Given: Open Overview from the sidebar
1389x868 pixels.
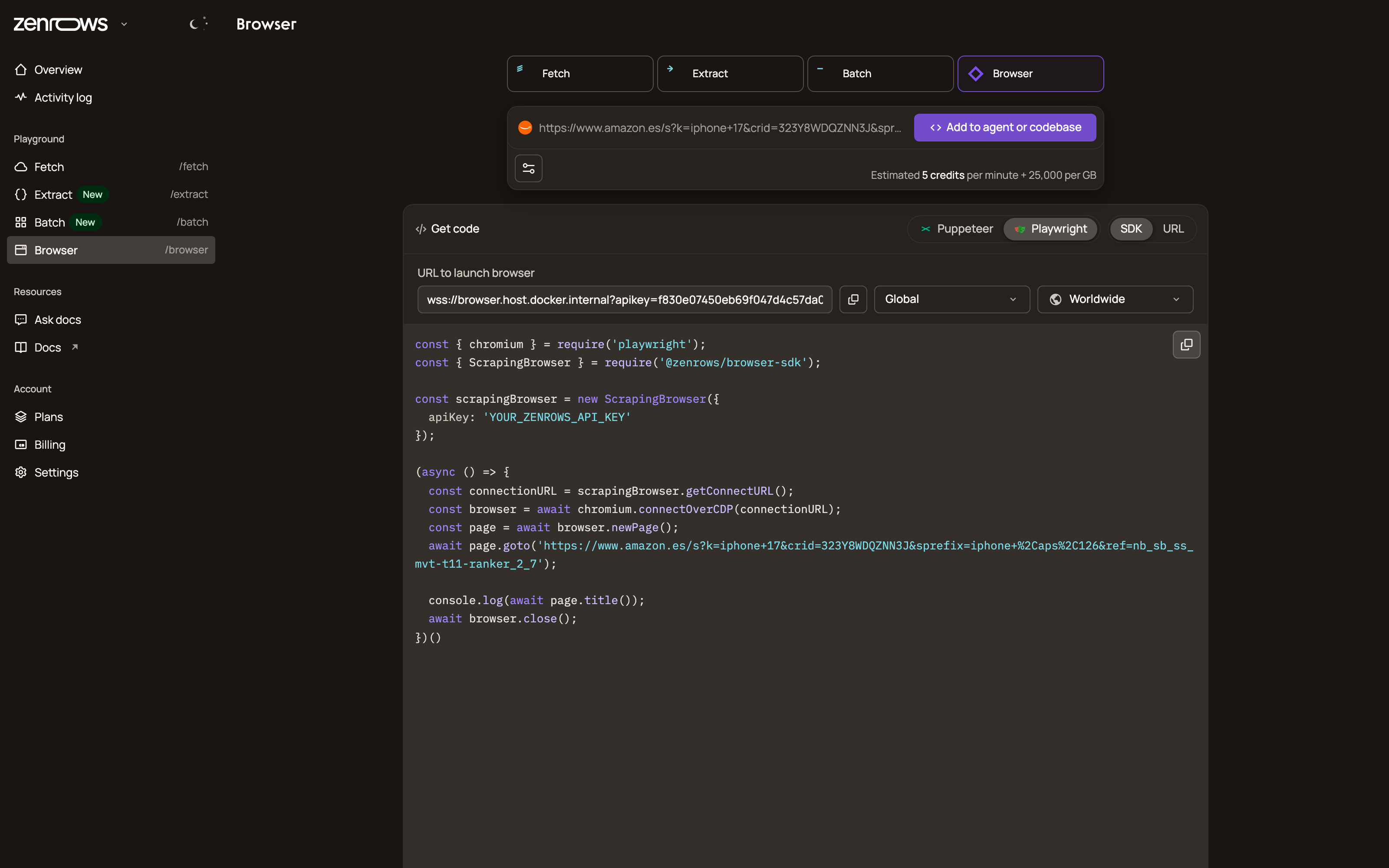Looking at the screenshot, I should (x=111, y=69).
